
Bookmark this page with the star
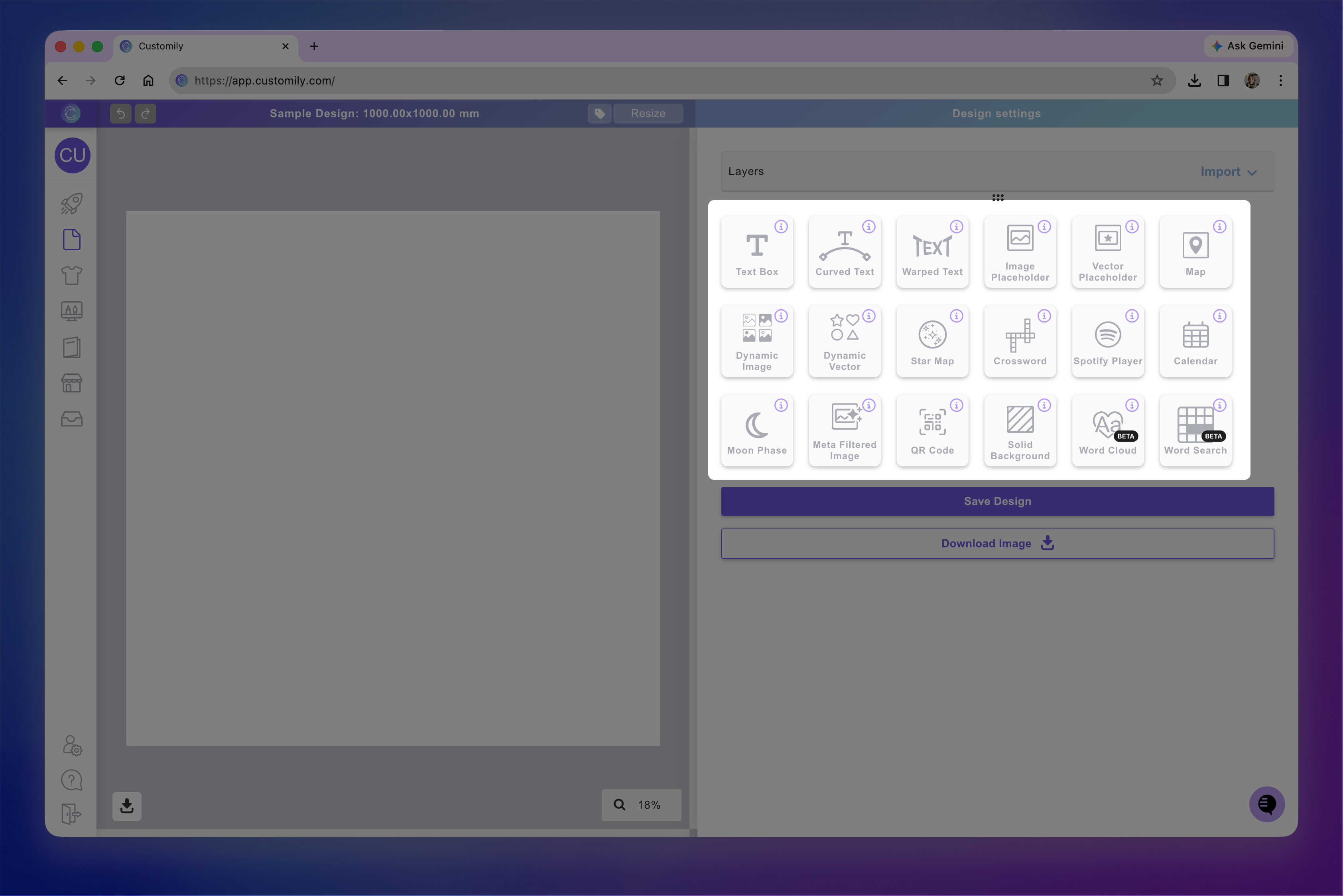1157,81
